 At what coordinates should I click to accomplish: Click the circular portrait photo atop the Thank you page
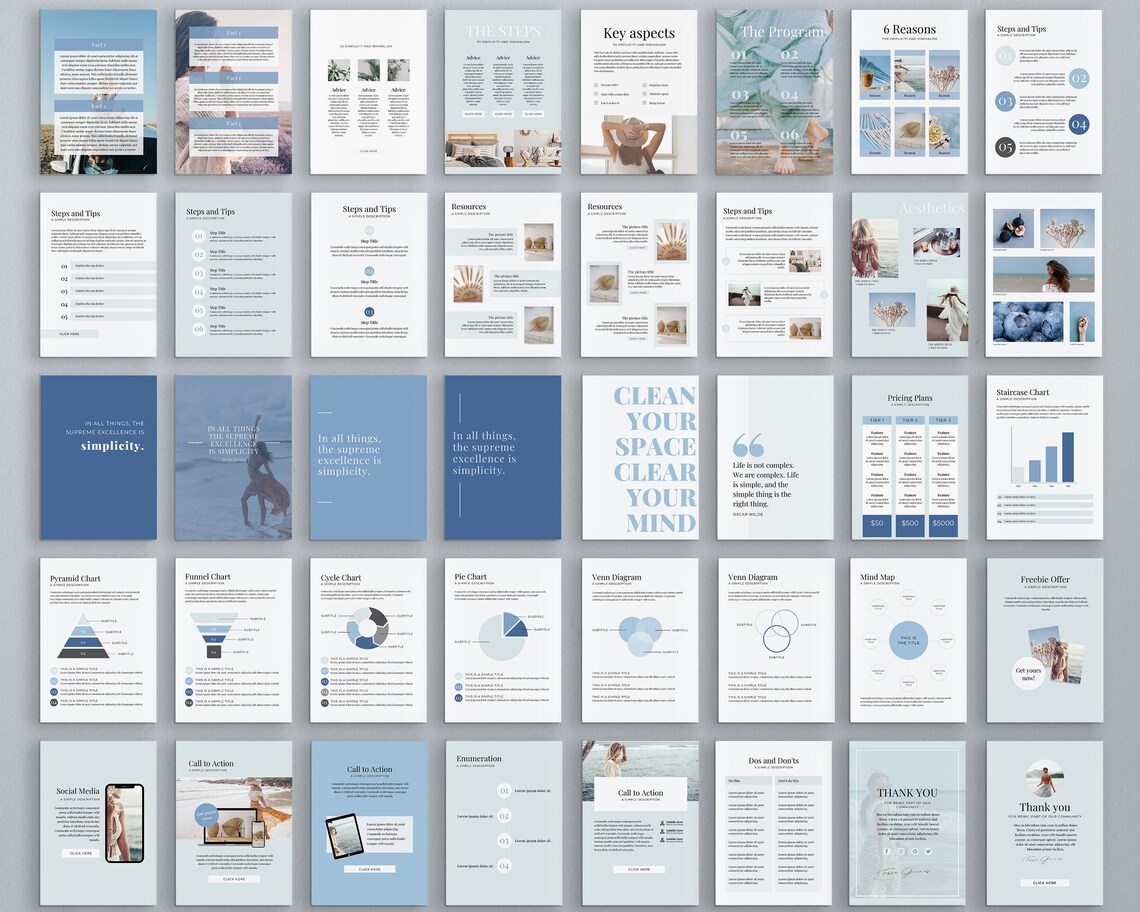1044,779
